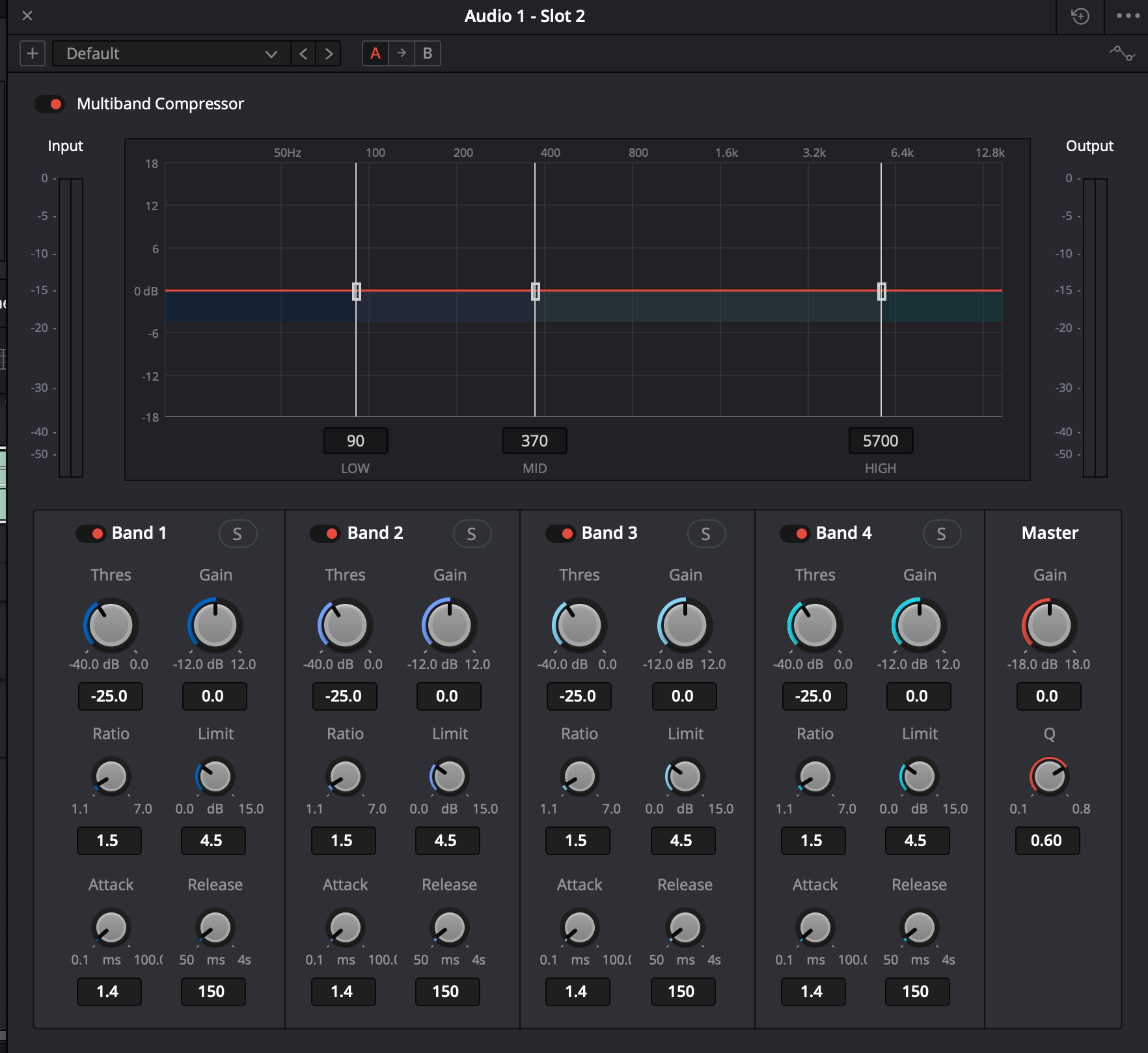Viewport: 1148px width, 1053px height.
Task: Disable the Band 1 toggle
Action: pyautogui.click(x=90, y=534)
